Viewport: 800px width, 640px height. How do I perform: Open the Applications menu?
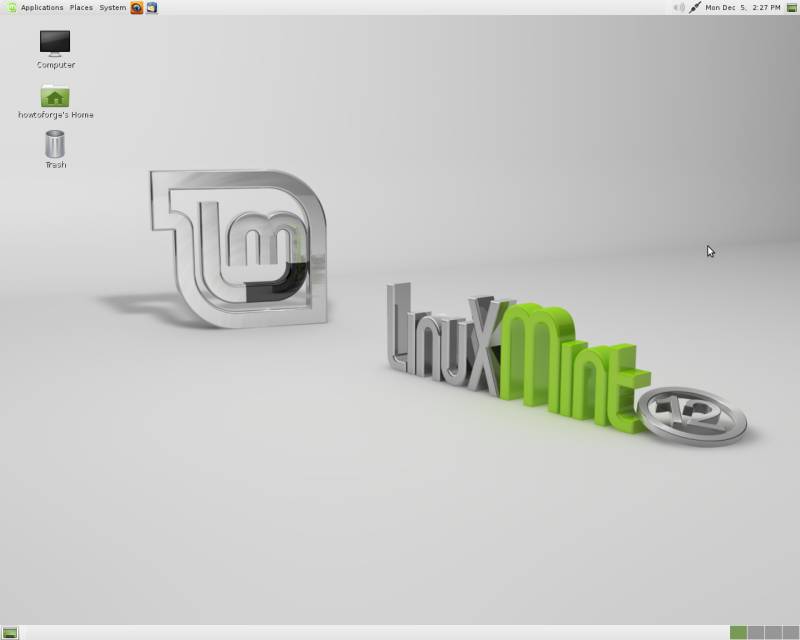click(42, 8)
